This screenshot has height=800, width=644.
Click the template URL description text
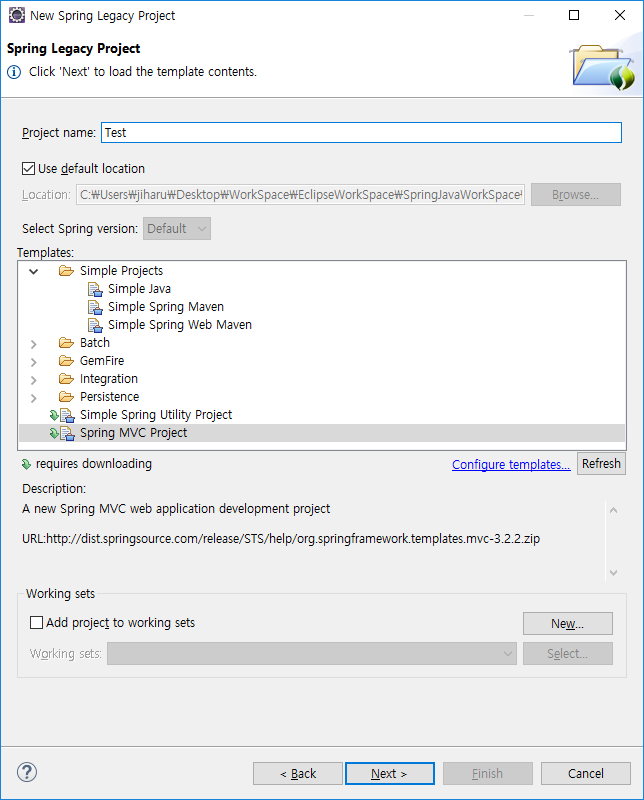[281, 539]
